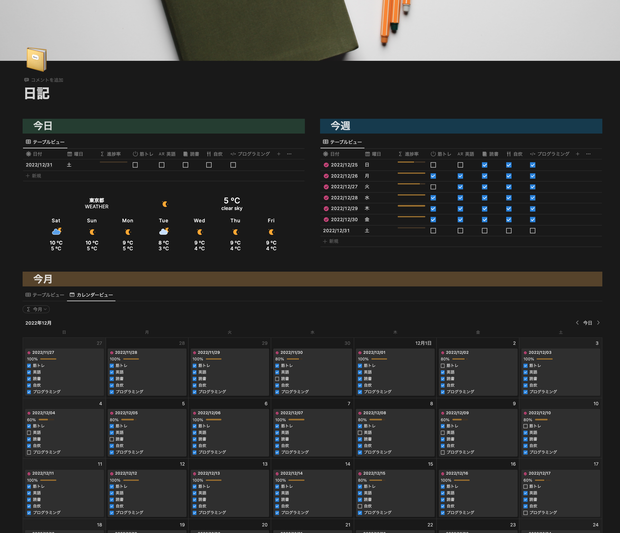Click the Sun moon weather icon

[x=92, y=232]
